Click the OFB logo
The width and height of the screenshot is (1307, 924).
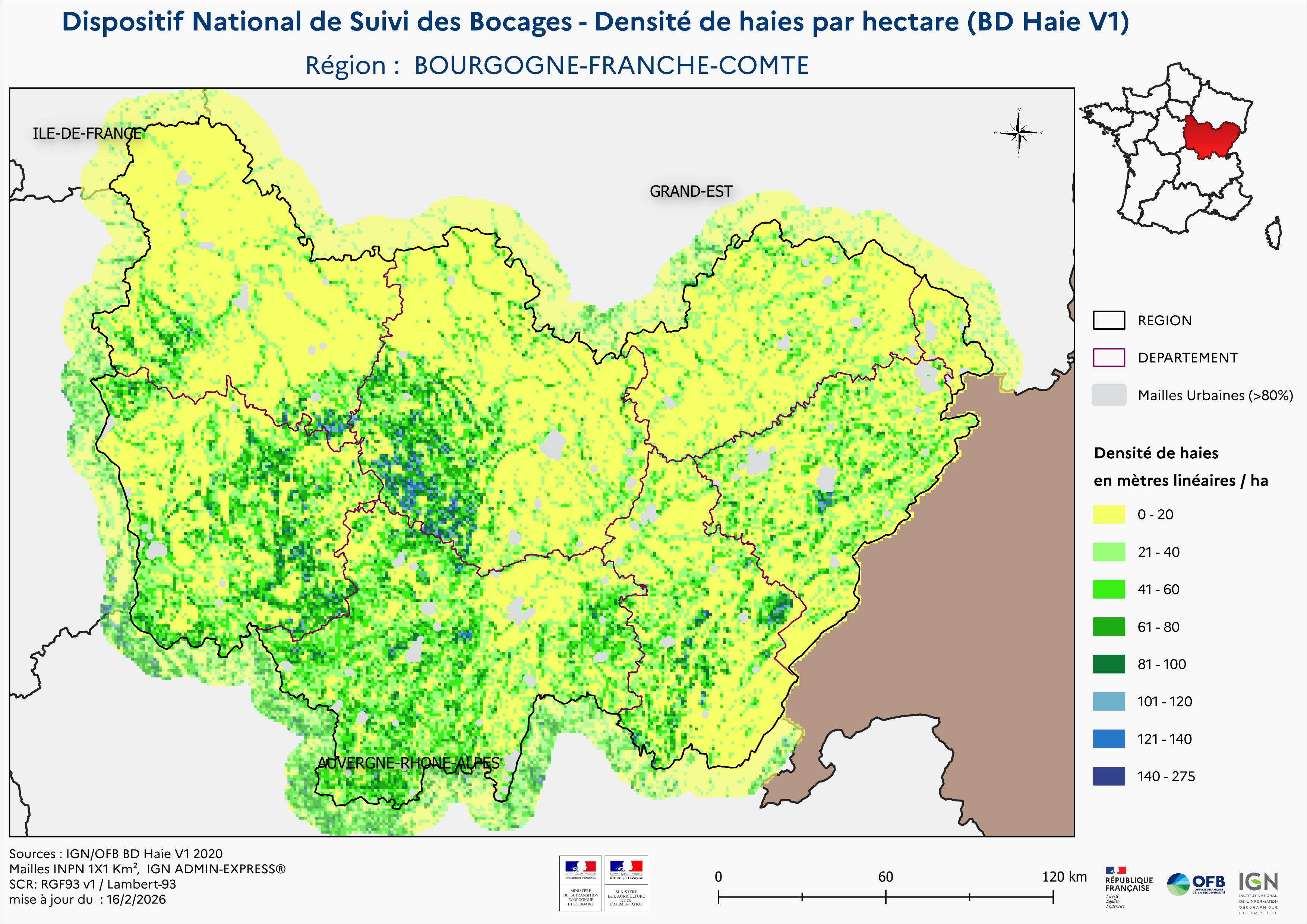tap(1196, 884)
